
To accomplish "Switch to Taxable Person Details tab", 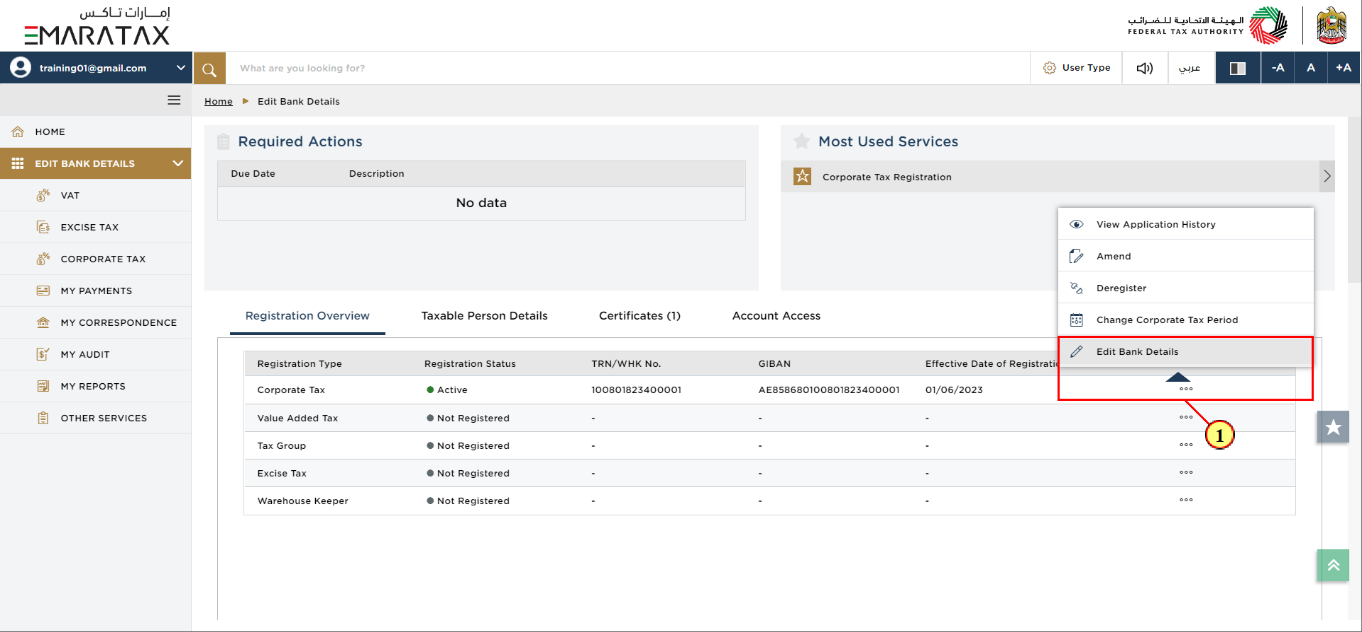I will (484, 316).
